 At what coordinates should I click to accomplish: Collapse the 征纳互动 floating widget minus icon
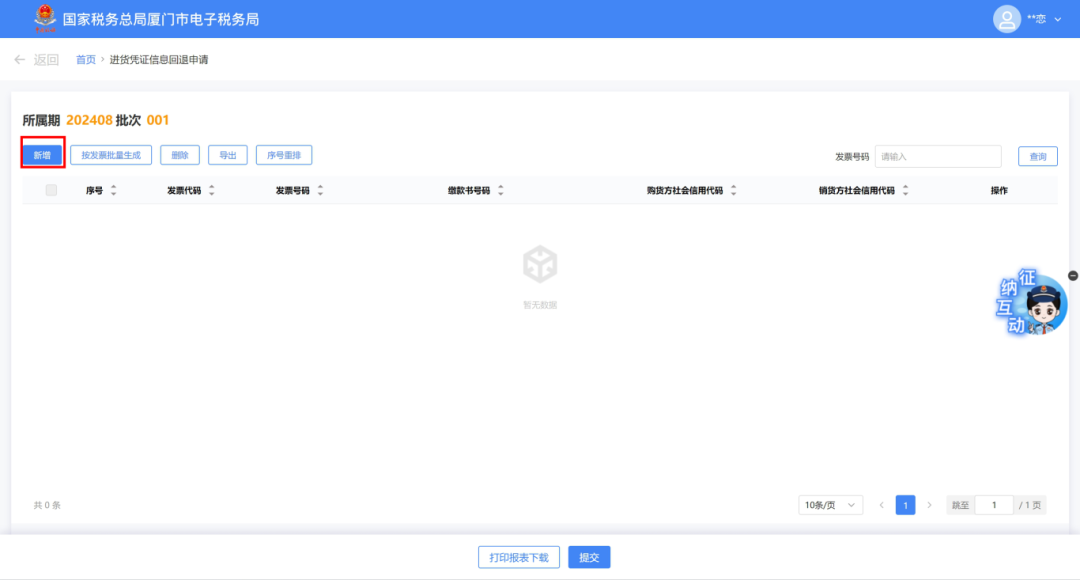tap(1073, 276)
